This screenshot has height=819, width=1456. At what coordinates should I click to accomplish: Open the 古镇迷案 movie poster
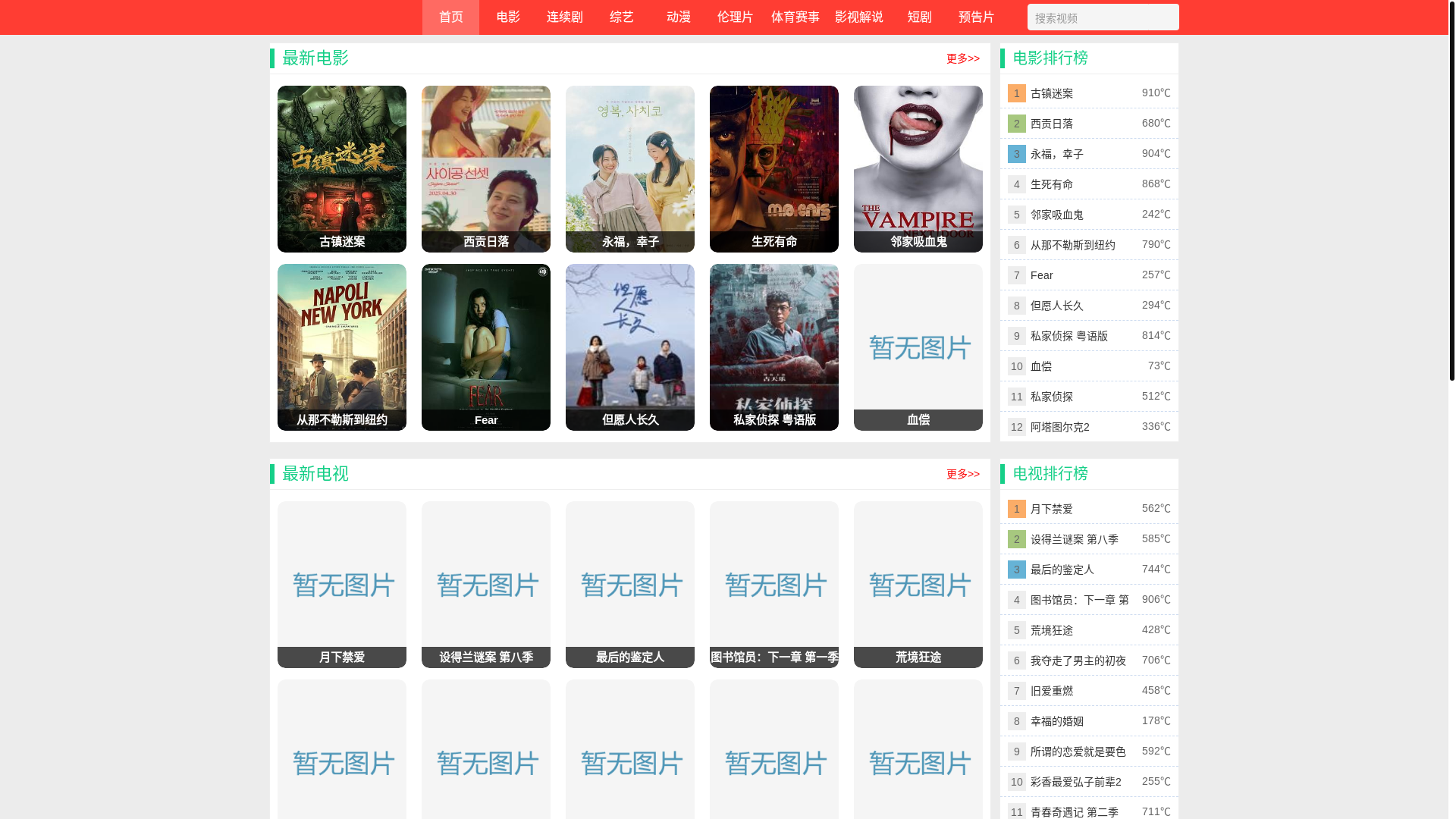point(342,169)
